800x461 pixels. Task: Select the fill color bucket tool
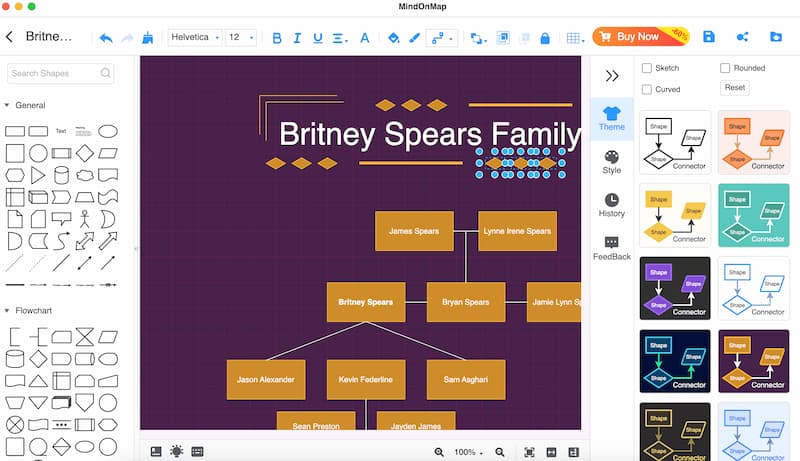(x=393, y=38)
